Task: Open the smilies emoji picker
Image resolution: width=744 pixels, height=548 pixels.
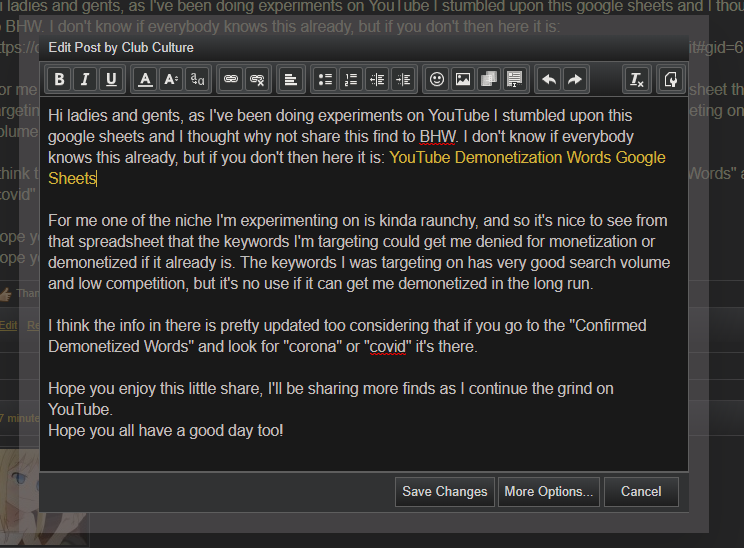Action: pos(437,79)
